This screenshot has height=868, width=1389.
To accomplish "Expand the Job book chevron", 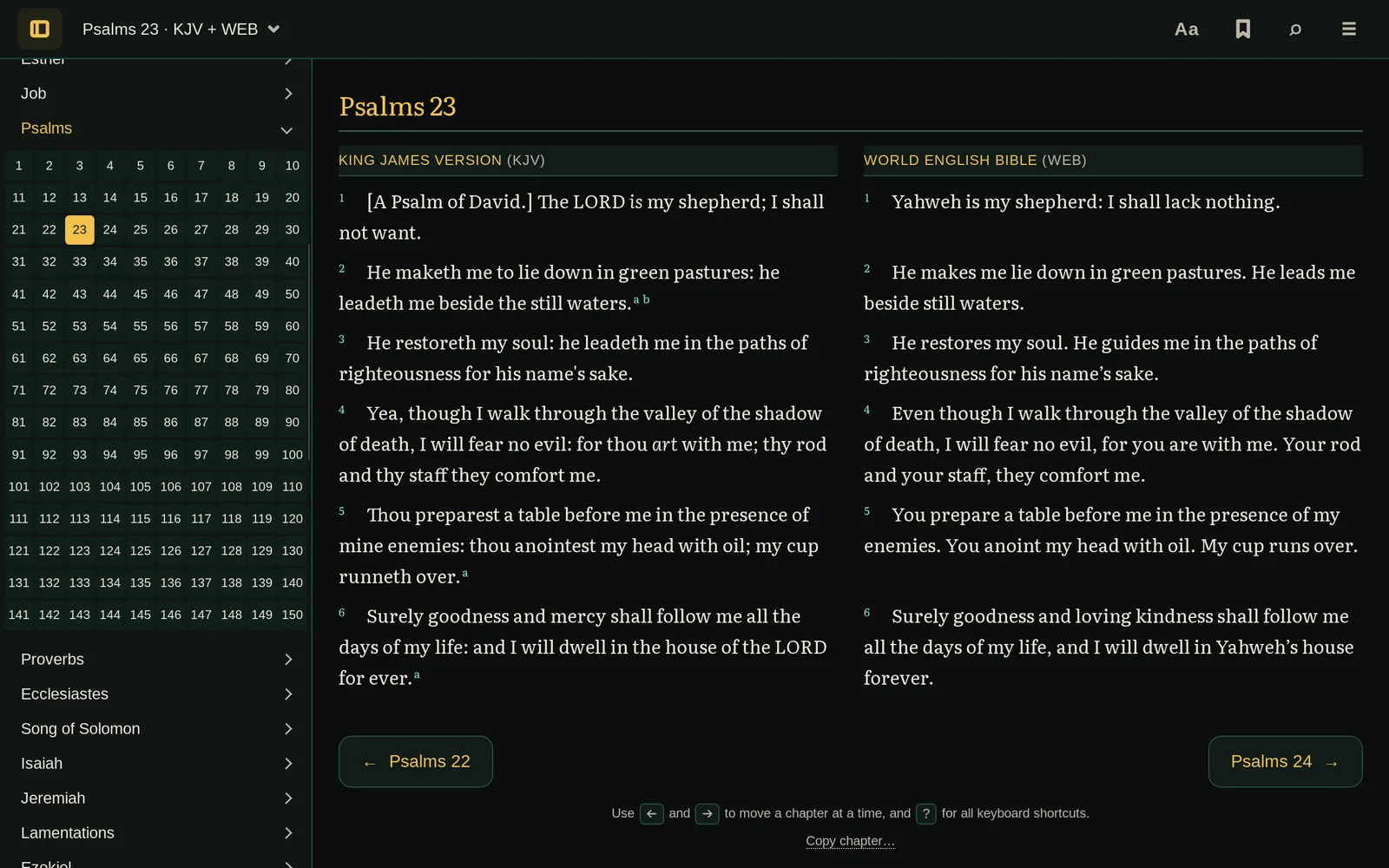I will (288, 94).
